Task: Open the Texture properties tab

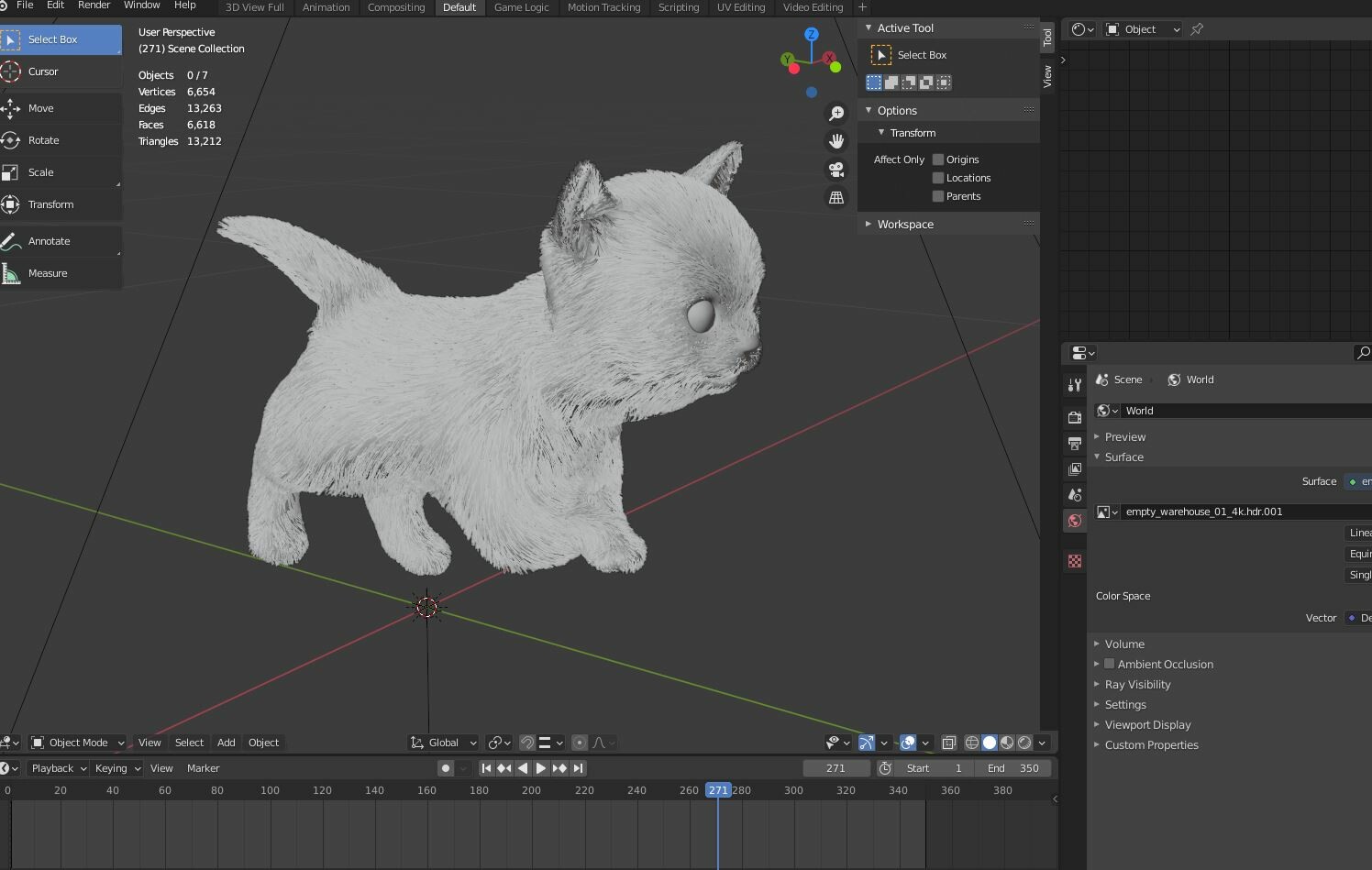Action: point(1074,561)
